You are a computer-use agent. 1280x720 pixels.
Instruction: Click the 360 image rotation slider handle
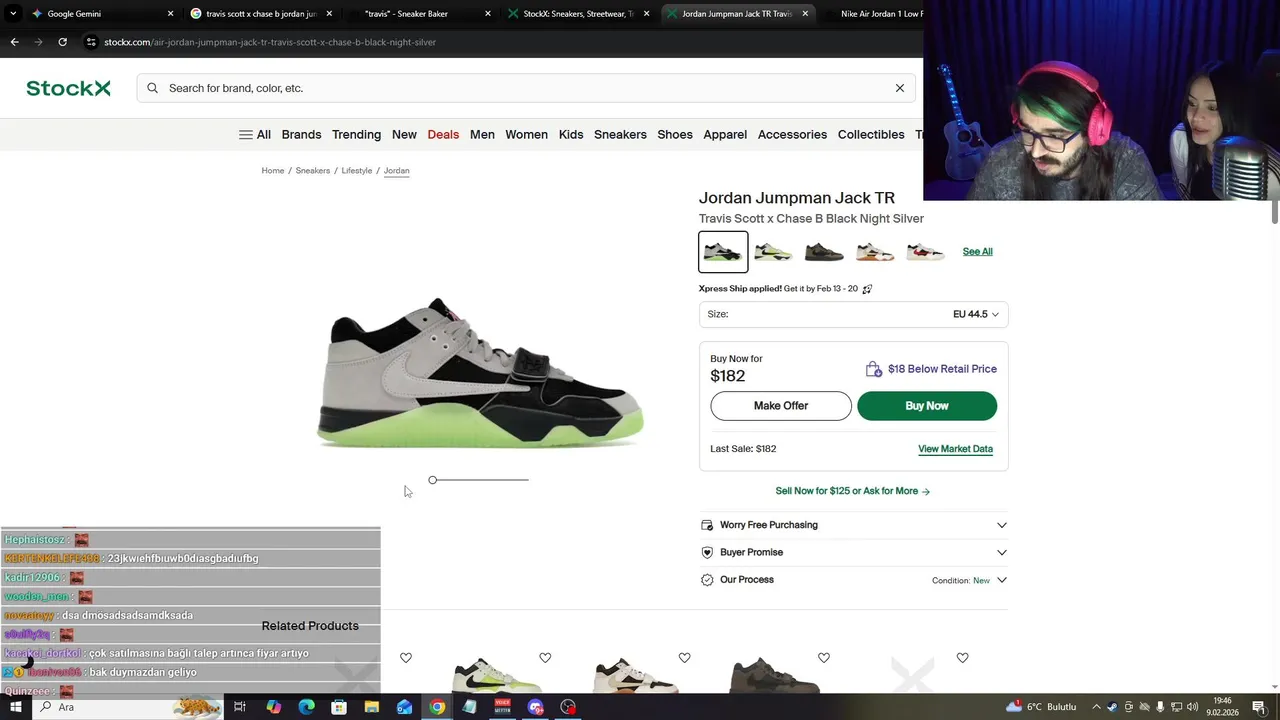coord(433,480)
